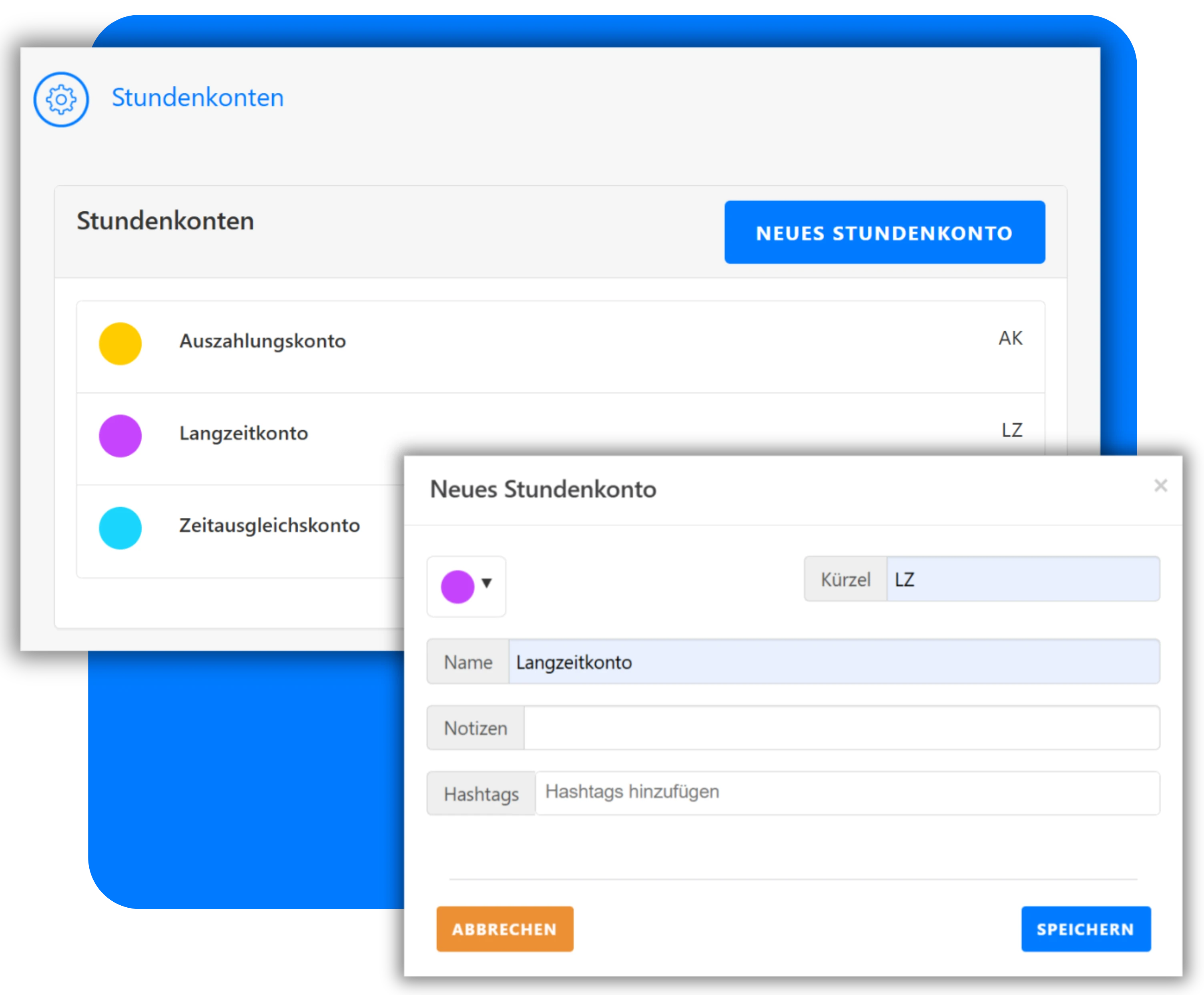Open the color picker dropdown arrow
Screen dimensions: 1204x995
point(487,583)
